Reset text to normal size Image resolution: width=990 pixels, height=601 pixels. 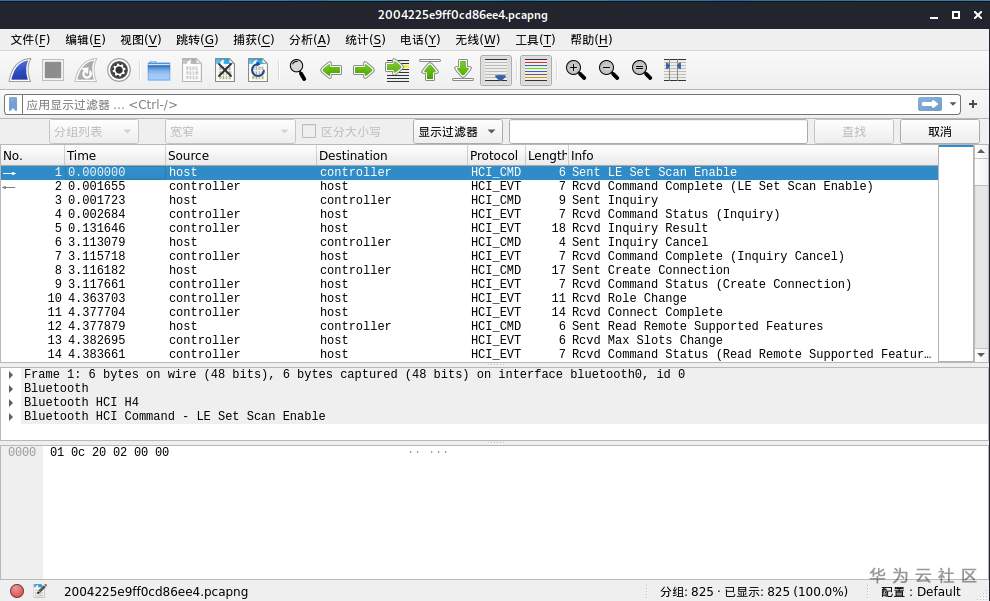(x=641, y=70)
